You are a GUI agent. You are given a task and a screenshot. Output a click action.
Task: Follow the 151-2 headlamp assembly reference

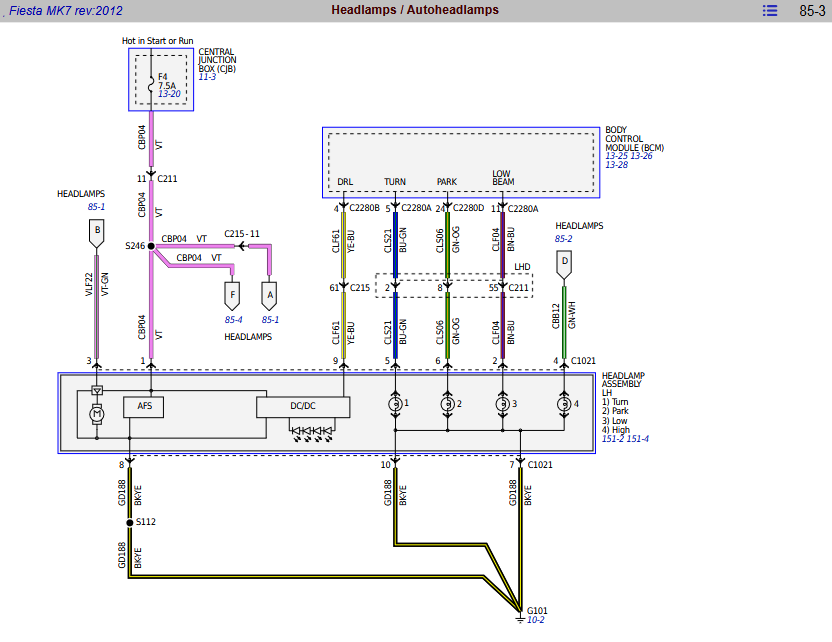[x=612, y=438]
